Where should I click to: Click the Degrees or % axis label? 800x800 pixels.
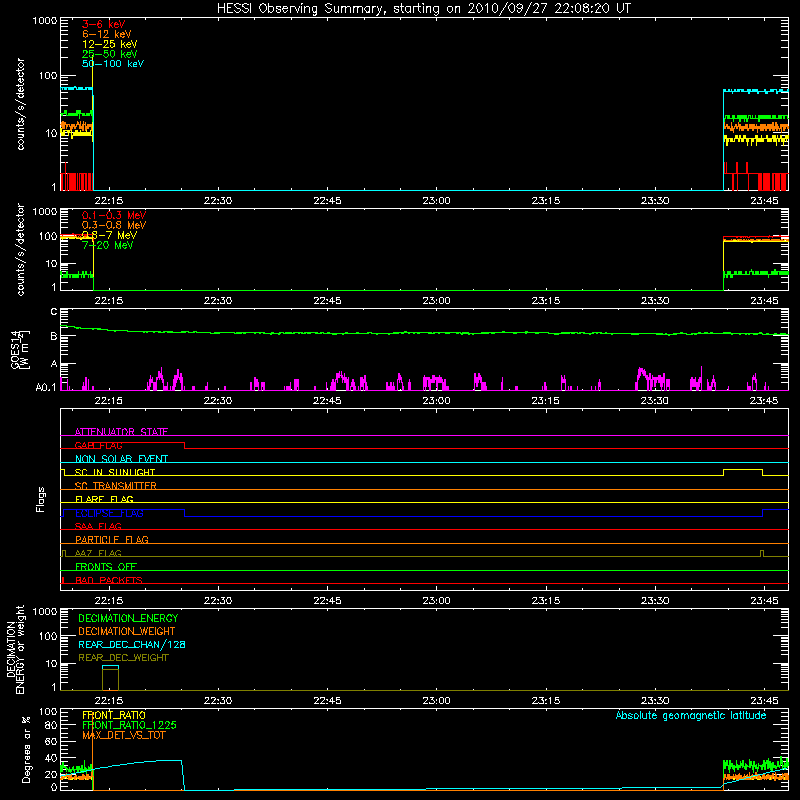pos(26,749)
